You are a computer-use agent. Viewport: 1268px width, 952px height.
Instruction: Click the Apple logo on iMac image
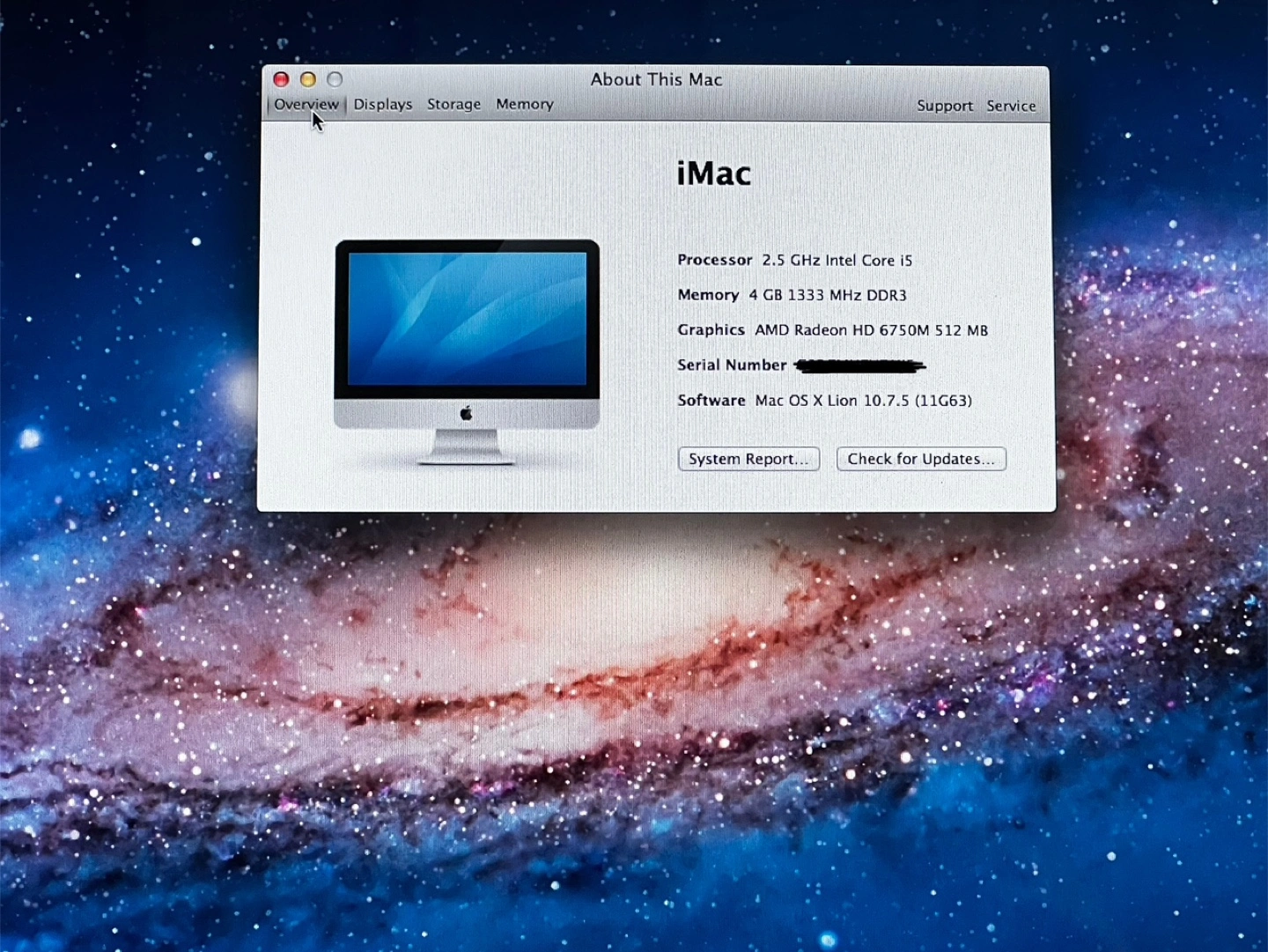click(467, 413)
